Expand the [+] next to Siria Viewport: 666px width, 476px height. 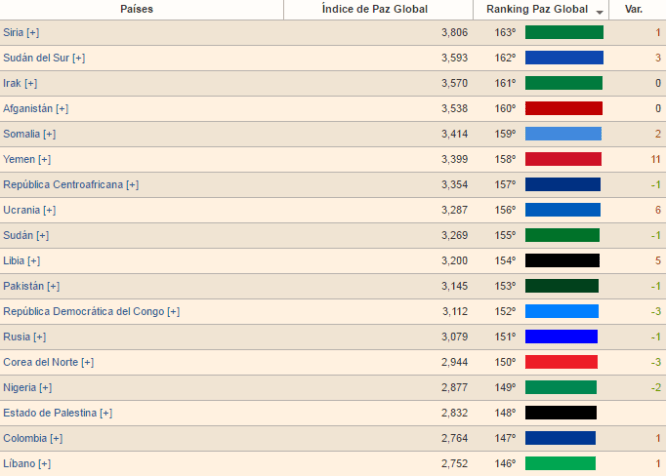coord(33,33)
